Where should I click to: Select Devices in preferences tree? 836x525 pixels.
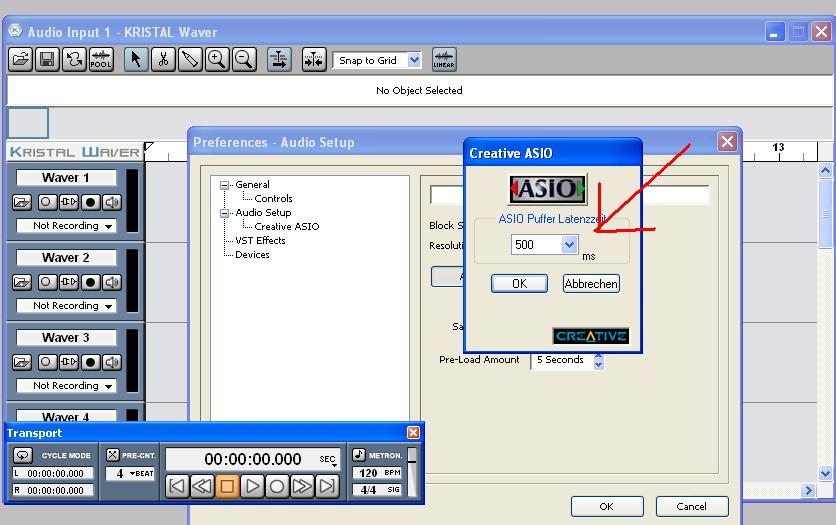[x=252, y=255]
